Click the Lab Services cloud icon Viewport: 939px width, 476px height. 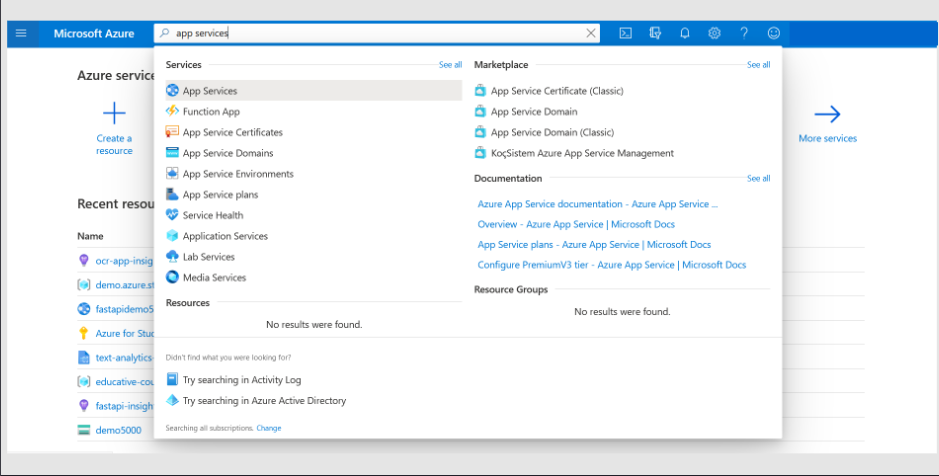(x=172, y=256)
